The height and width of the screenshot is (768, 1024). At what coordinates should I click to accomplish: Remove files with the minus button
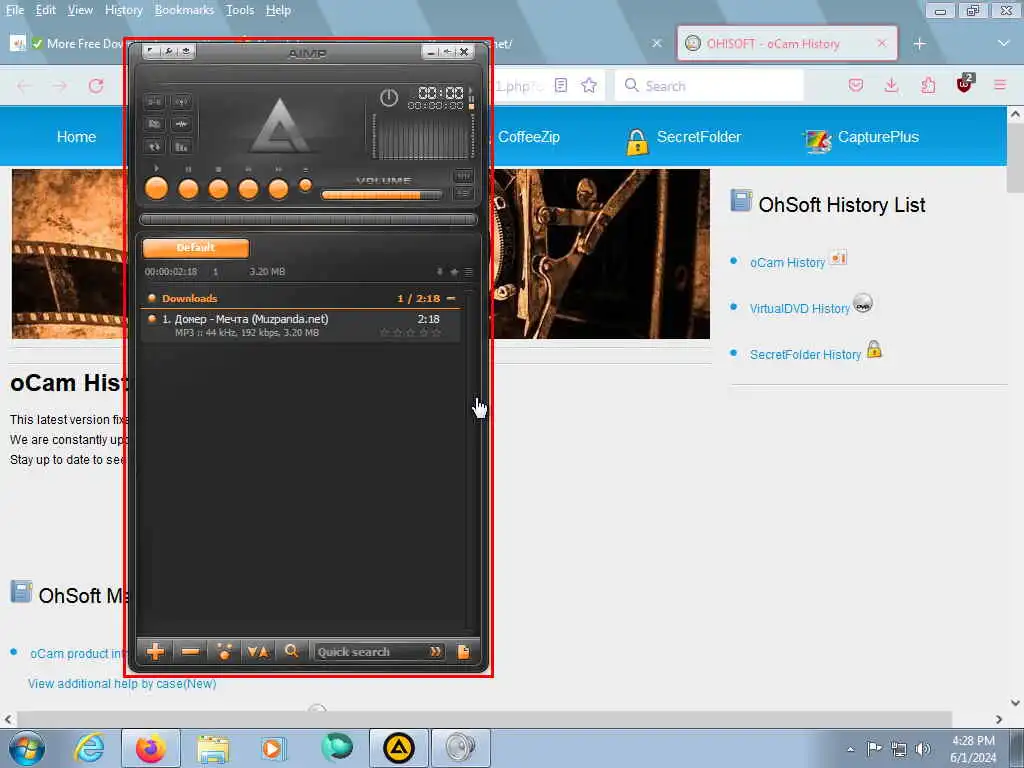(190, 651)
